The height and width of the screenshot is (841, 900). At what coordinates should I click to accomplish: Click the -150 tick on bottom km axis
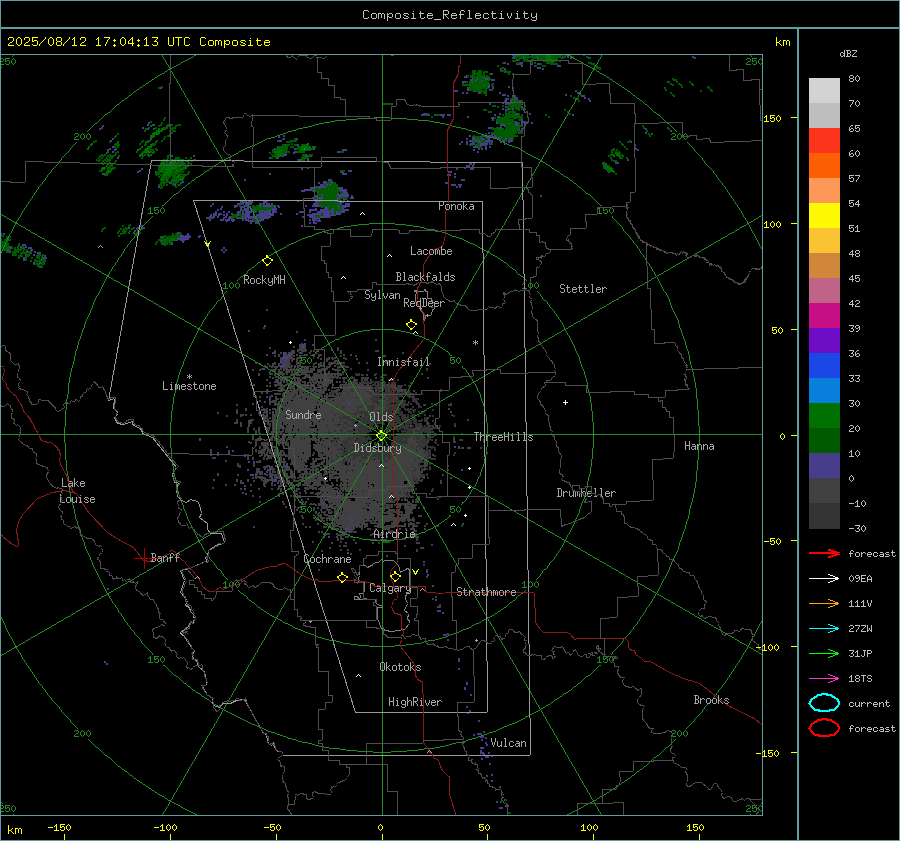point(60,827)
